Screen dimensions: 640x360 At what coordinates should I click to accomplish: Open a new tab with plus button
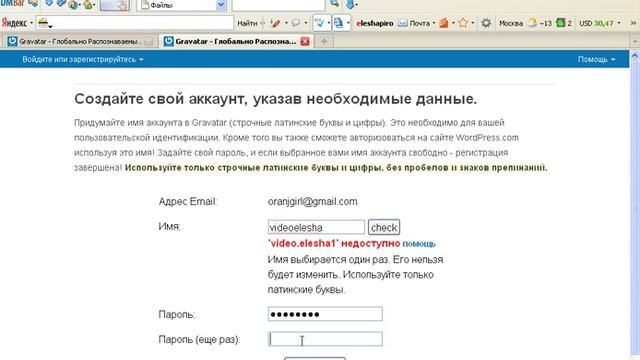(324, 42)
